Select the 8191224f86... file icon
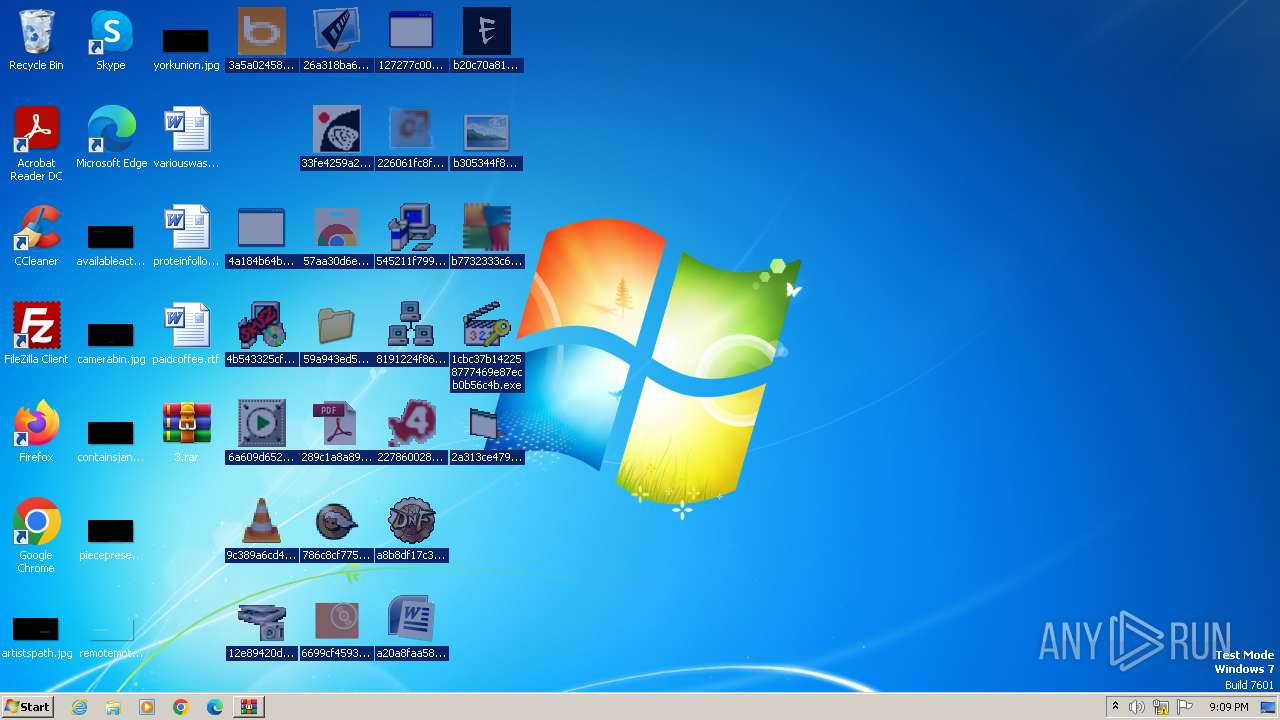Image resolution: width=1280 pixels, height=720 pixels. 412,326
